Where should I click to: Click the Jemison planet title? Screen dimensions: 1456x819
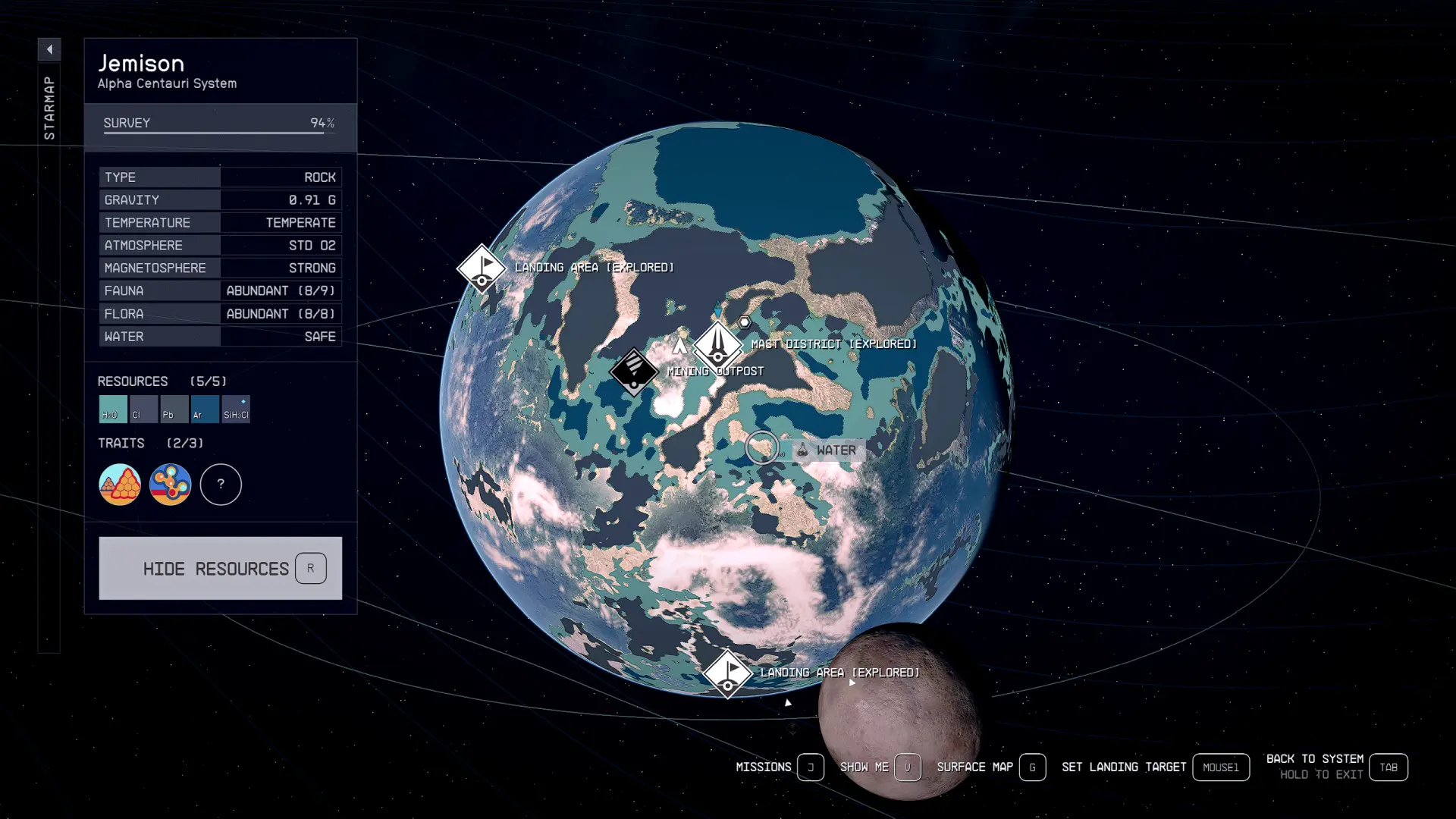[141, 63]
